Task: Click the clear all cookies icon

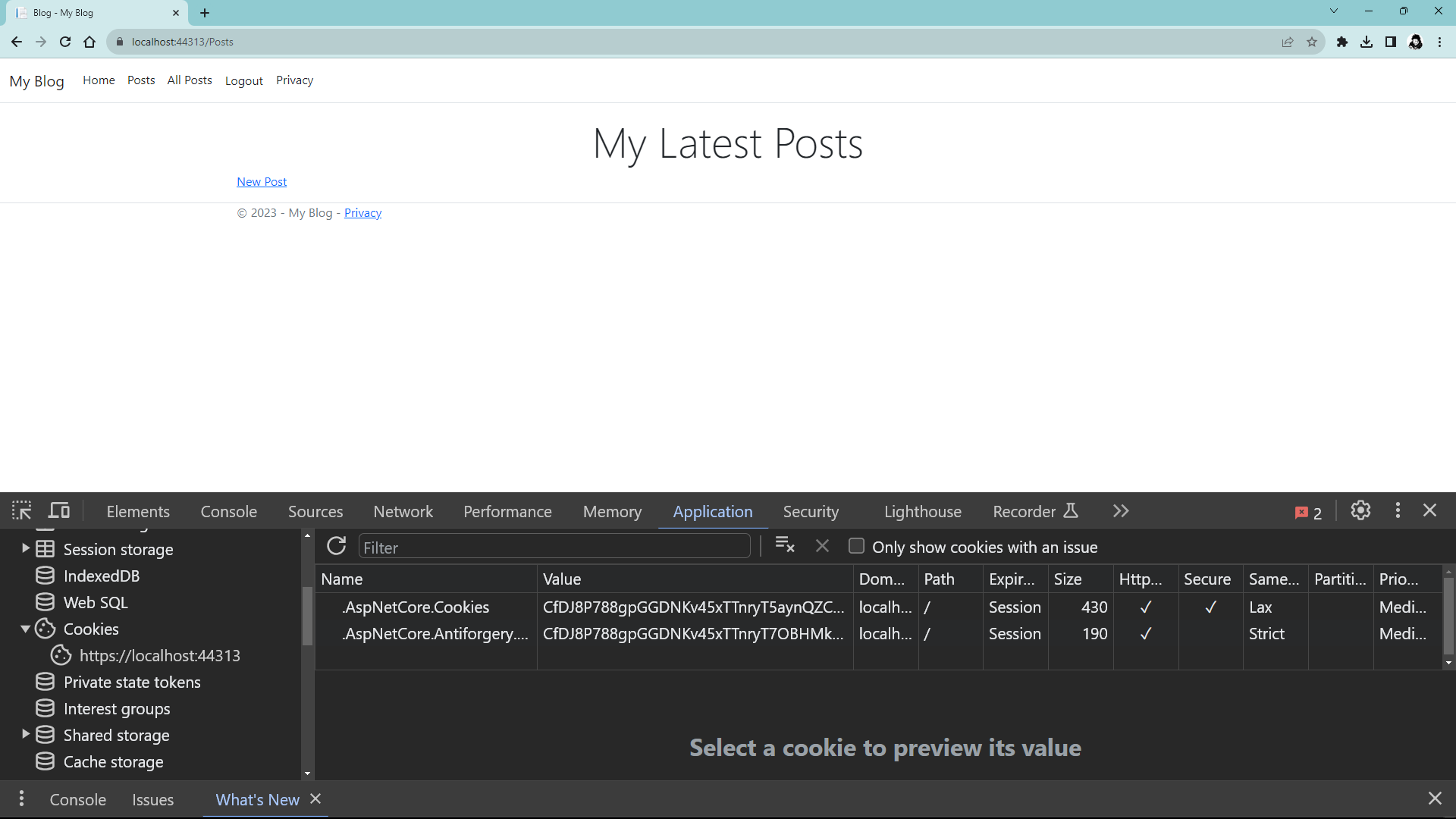Action: click(785, 546)
